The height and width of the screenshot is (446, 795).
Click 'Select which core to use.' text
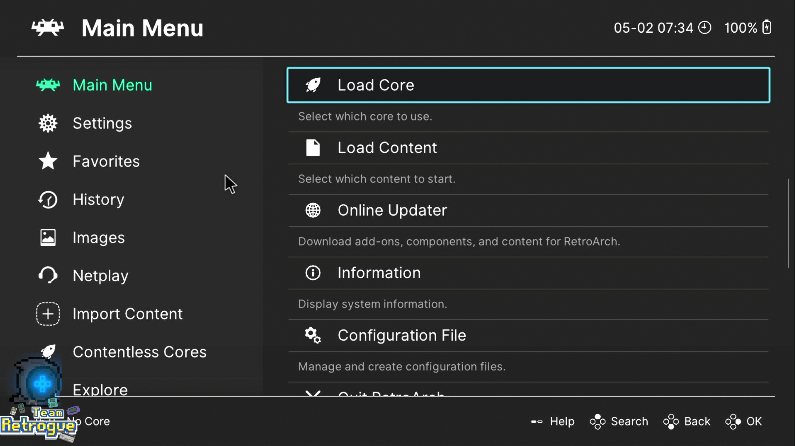coord(365,116)
